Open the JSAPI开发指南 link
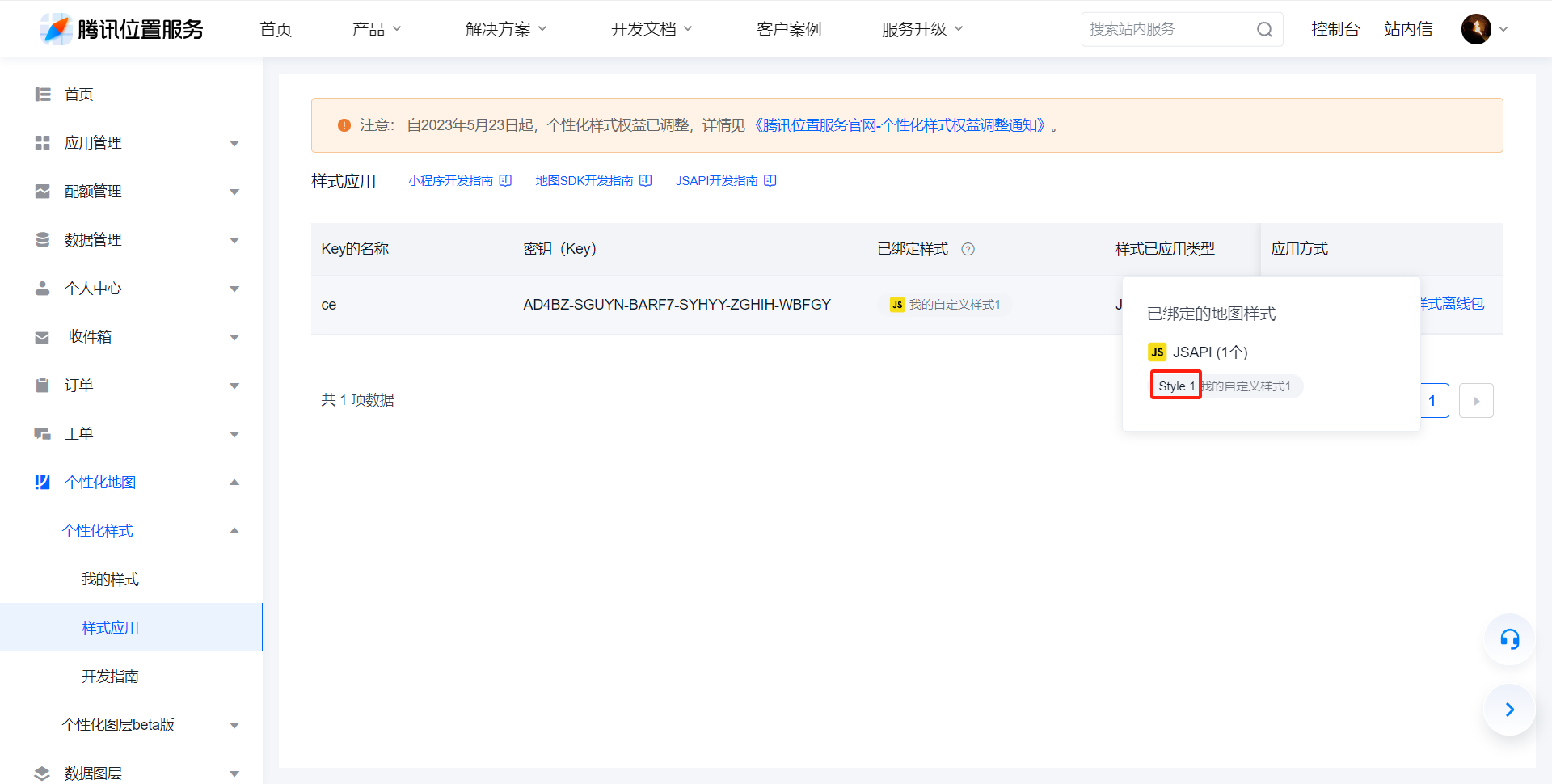Viewport: 1552px width, 784px height. tap(716, 180)
